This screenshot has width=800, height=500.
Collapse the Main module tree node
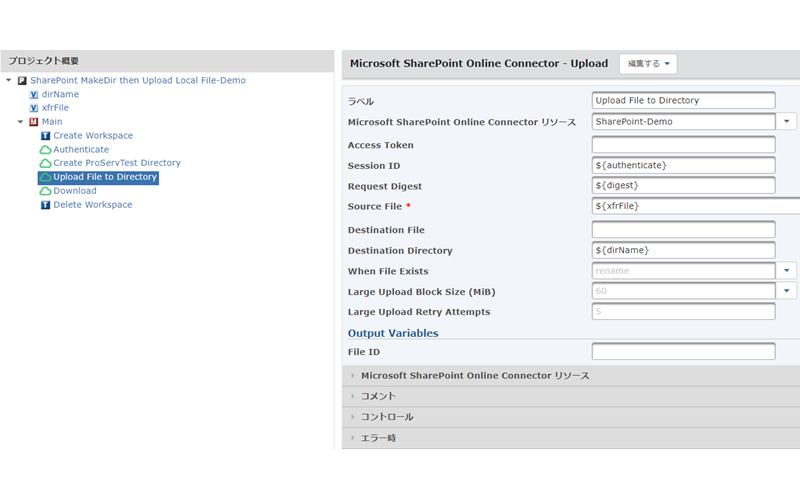click(x=20, y=122)
